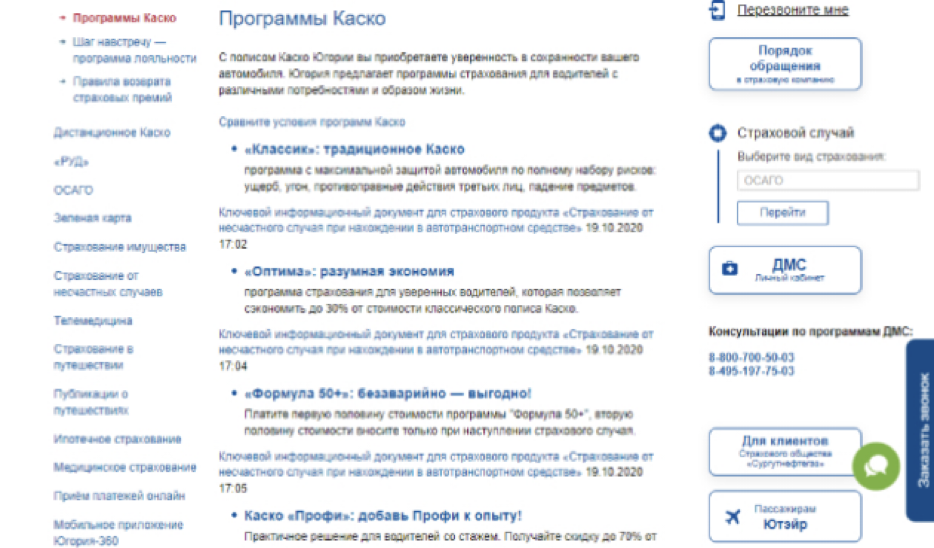934x548 pixels.
Task: Click the medical kit icon beside ДМС
Action: [730, 269]
